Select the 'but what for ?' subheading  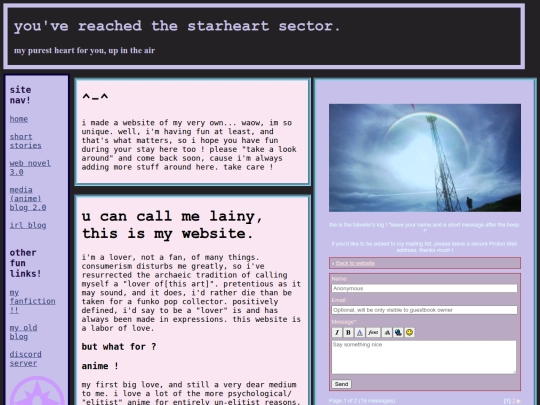click(119, 346)
